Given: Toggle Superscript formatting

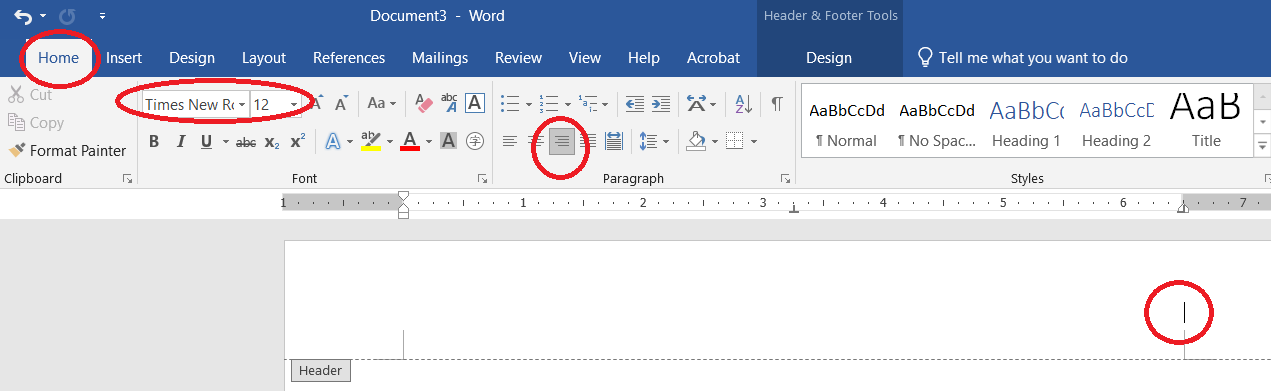Looking at the screenshot, I should (297, 142).
